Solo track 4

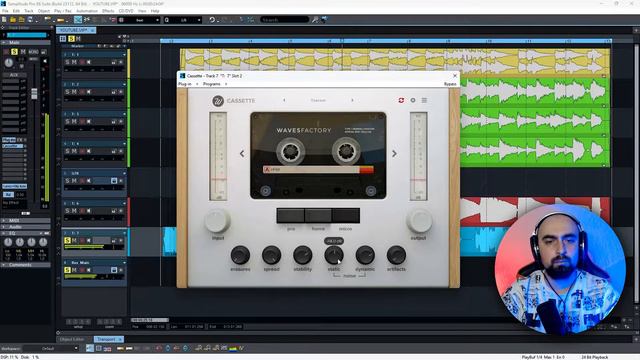tap(67, 151)
